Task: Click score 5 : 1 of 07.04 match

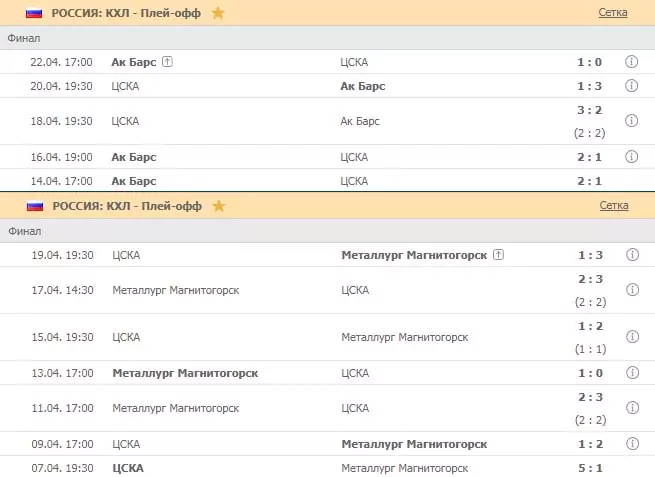Action: pyautogui.click(x=591, y=468)
